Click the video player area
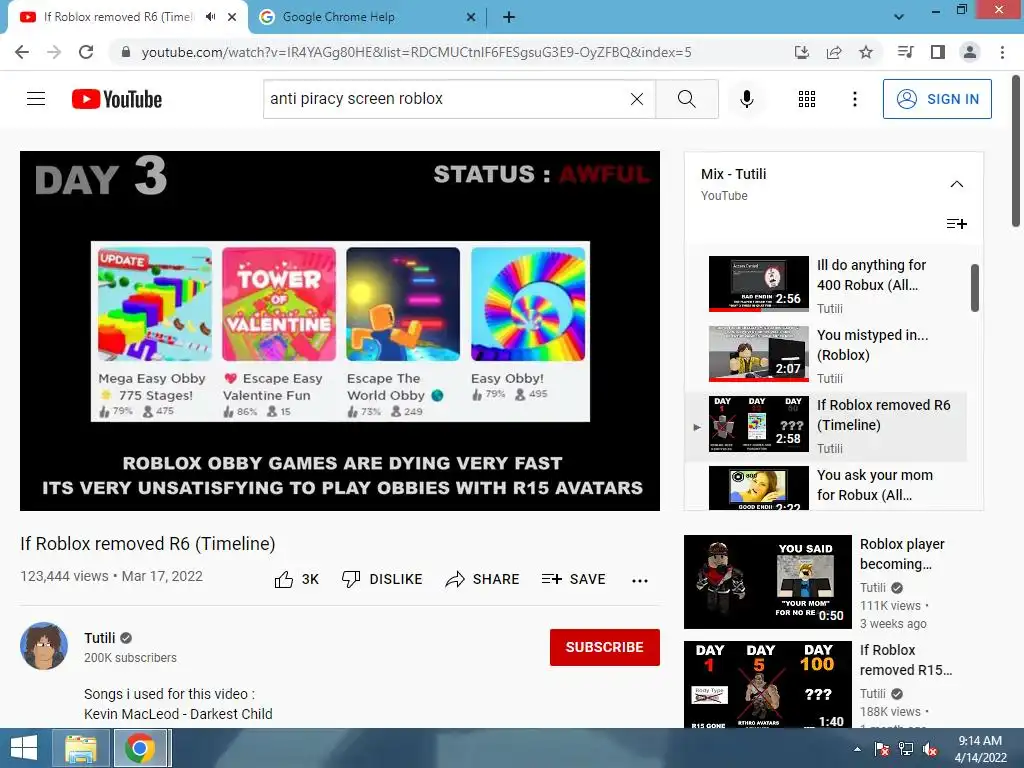 pos(340,330)
